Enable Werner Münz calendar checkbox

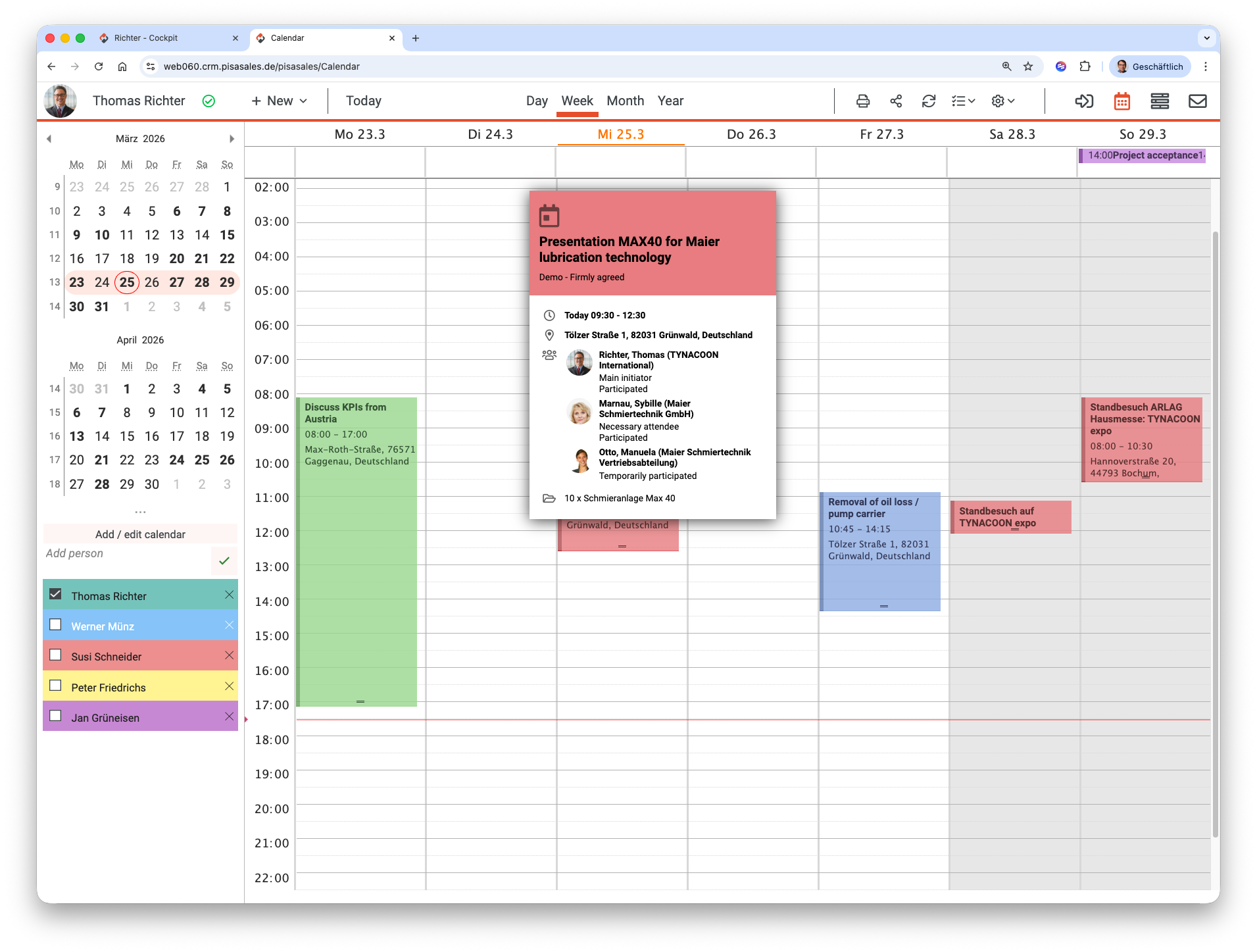pos(56,624)
